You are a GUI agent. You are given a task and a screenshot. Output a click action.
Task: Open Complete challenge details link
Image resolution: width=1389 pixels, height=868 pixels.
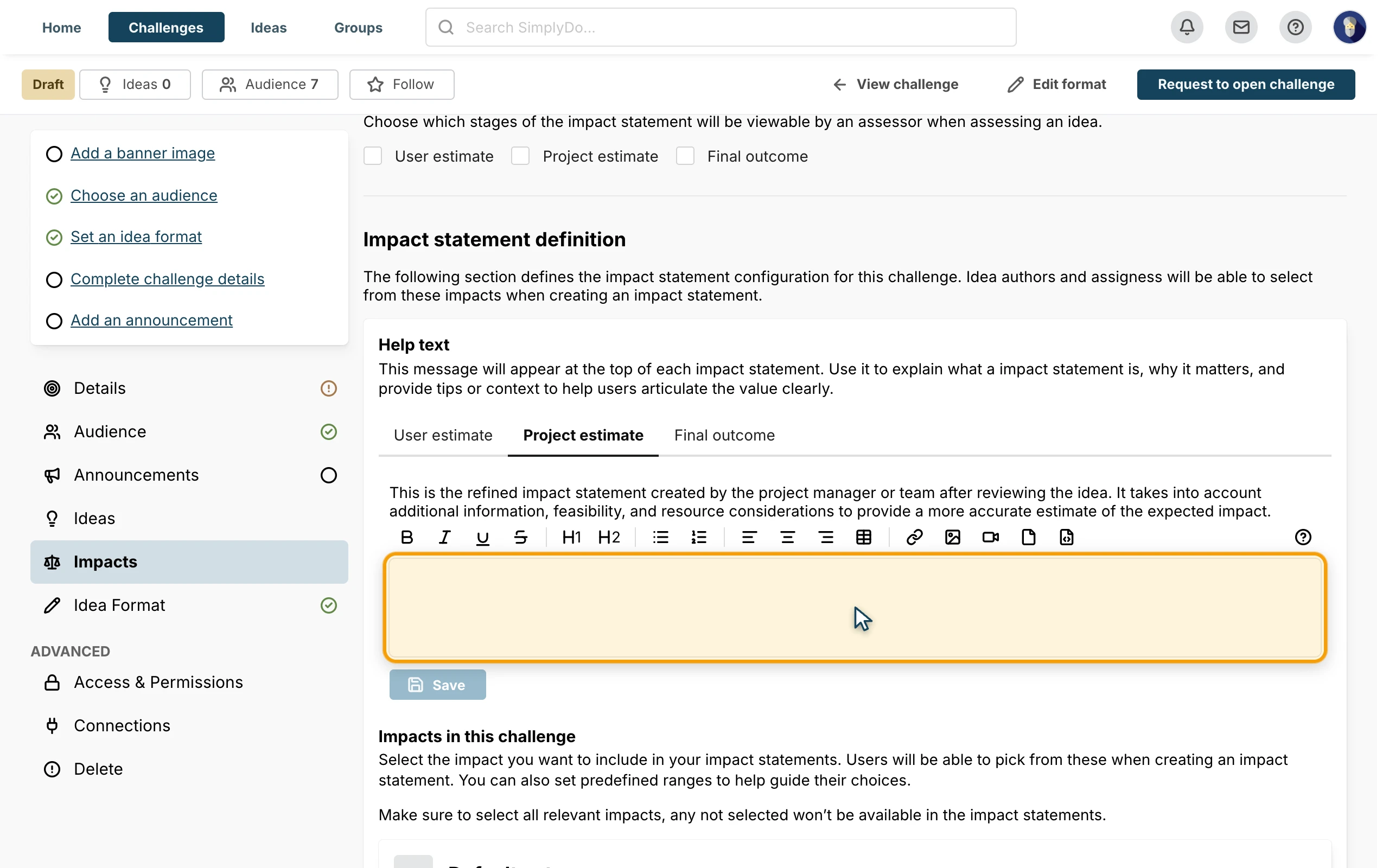(167, 279)
